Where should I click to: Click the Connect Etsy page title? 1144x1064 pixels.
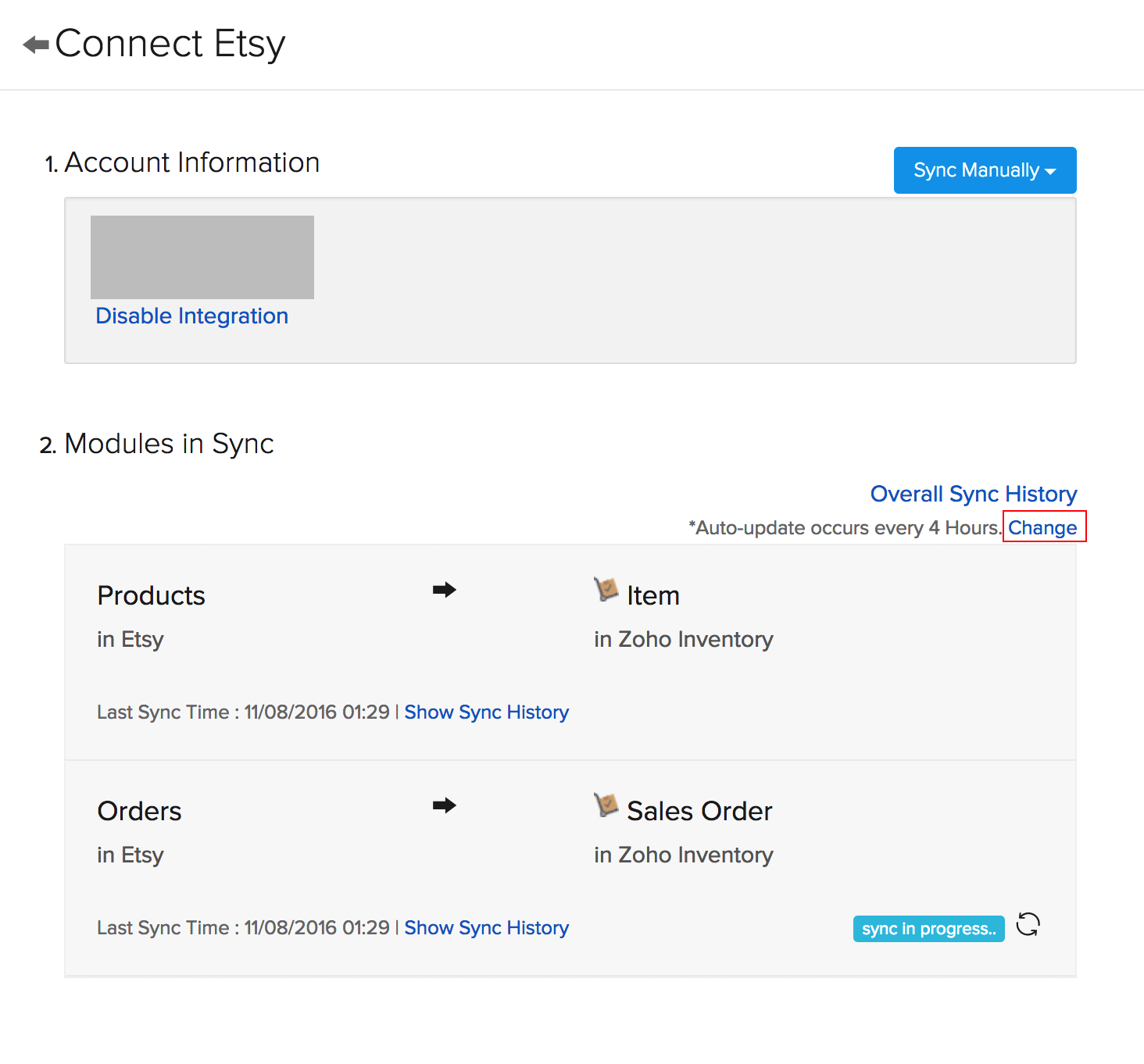pos(170,44)
